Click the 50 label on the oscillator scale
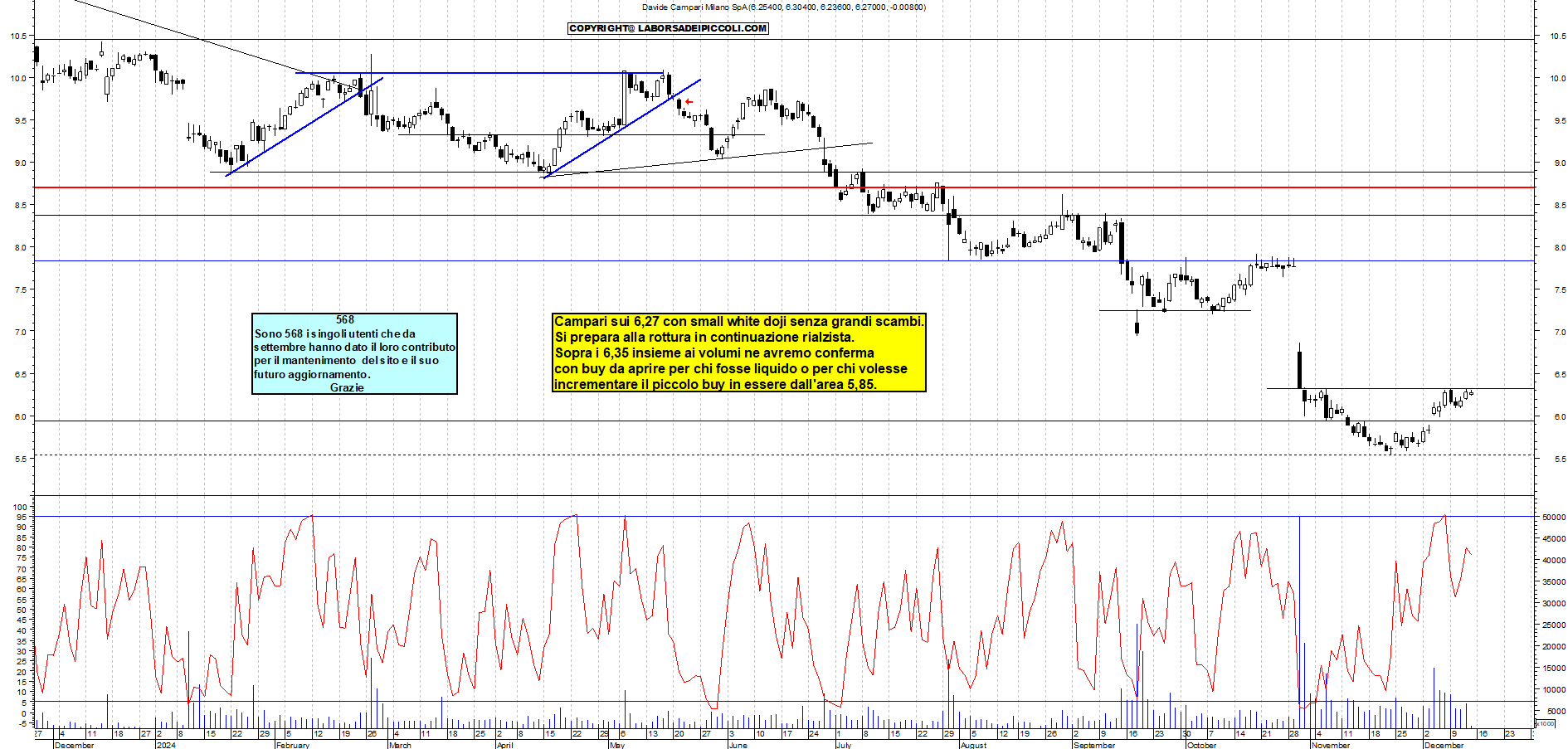 (x=22, y=610)
